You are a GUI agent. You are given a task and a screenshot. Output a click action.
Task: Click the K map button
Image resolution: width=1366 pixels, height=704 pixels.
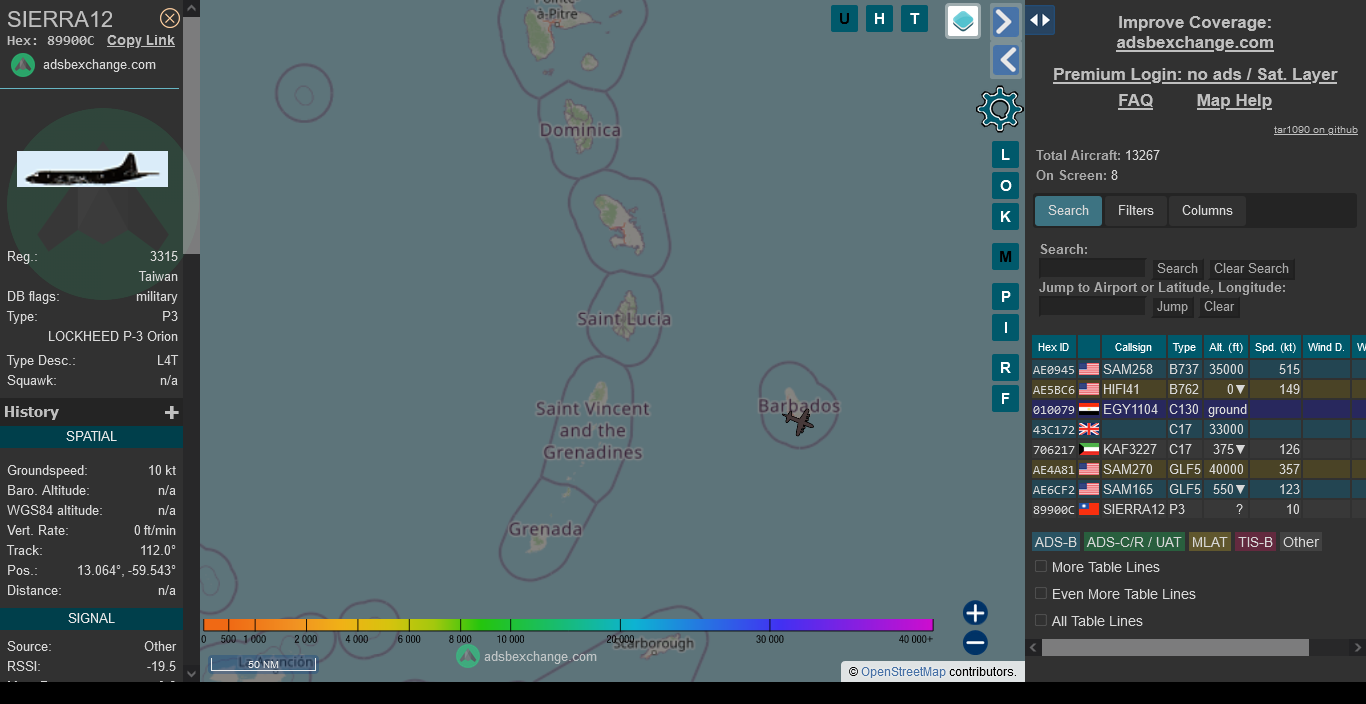(1006, 216)
